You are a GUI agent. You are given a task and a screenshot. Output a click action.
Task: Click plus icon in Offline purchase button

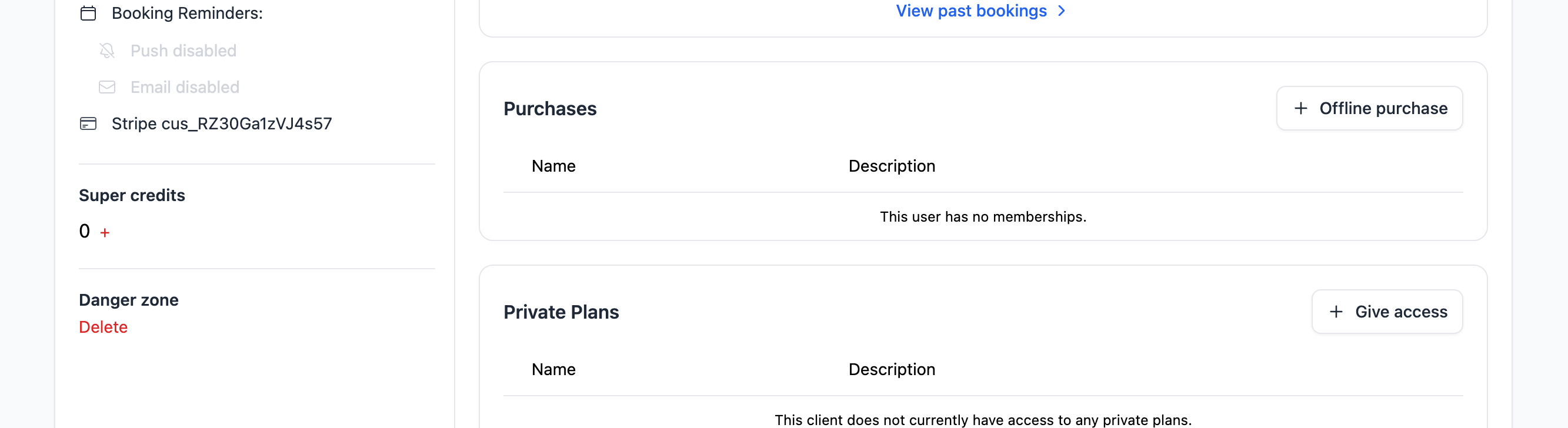point(1301,108)
